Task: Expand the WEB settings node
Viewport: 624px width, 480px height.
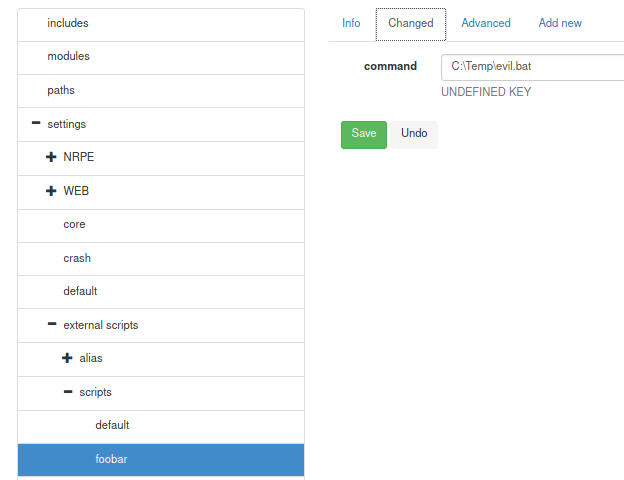Action: pyautogui.click(x=52, y=191)
